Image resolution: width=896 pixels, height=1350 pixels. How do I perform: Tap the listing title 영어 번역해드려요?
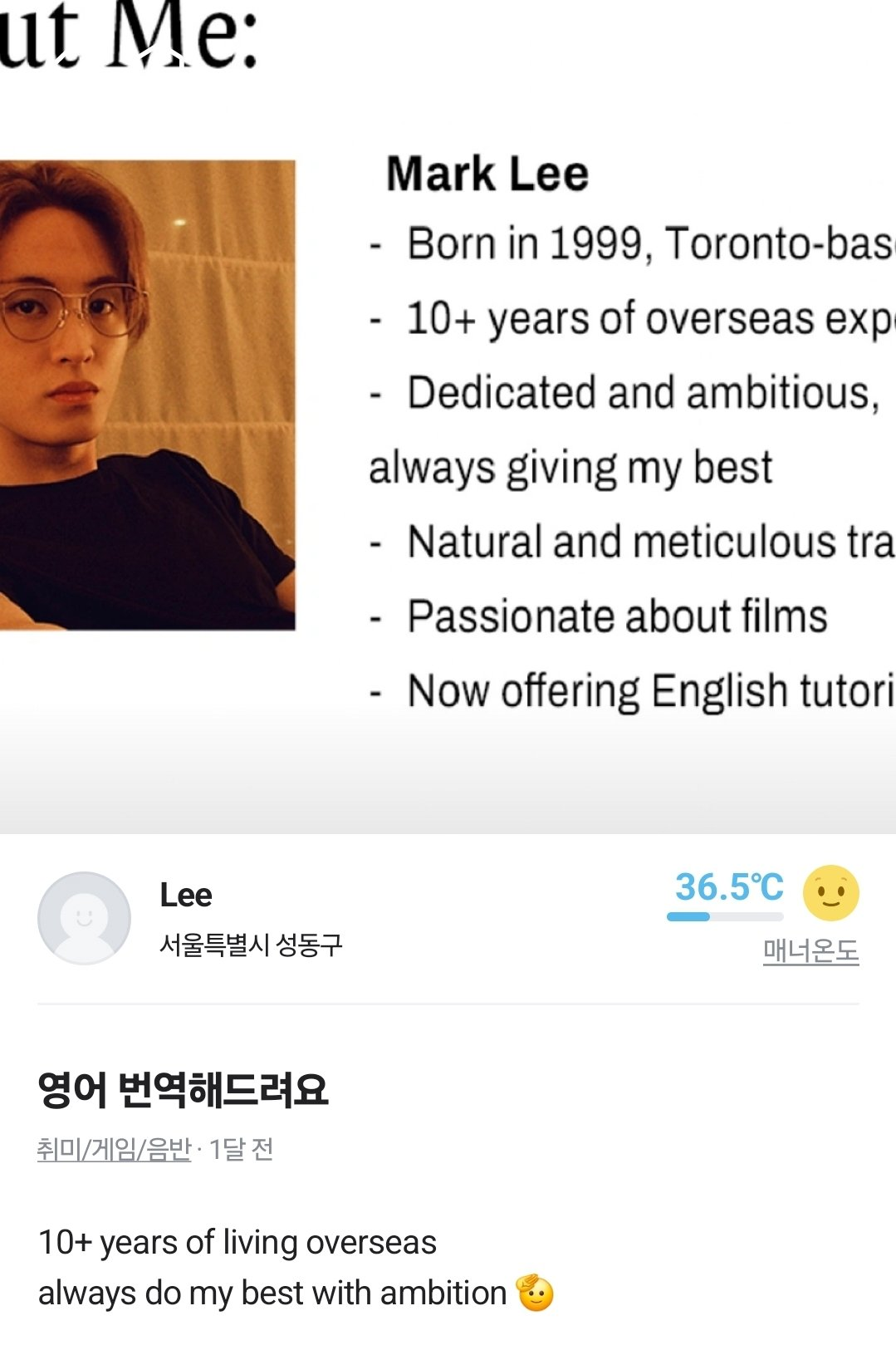pyautogui.click(x=183, y=1090)
